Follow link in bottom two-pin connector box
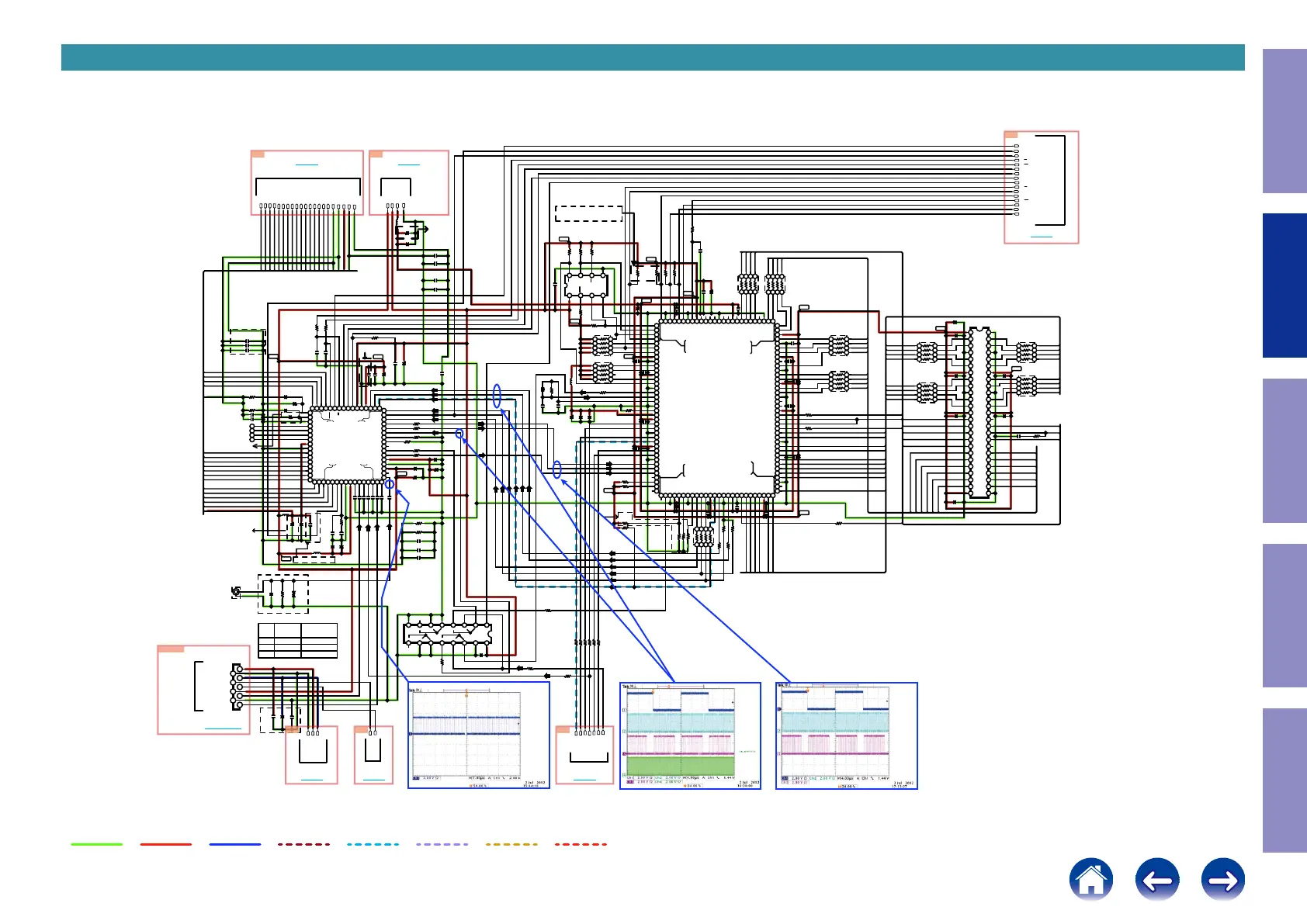This screenshot has width=1307, height=924. pyautogui.click(x=374, y=779)
